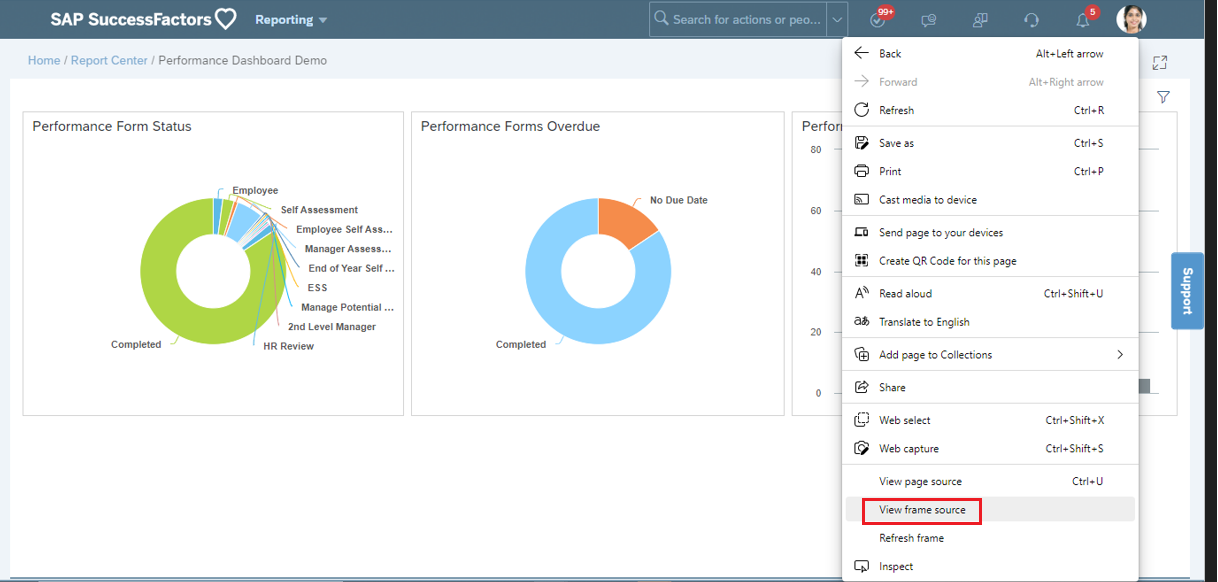Select Save as in the context menu
The width and height of the screenshot is (1218, 582).
pos(991,143)
